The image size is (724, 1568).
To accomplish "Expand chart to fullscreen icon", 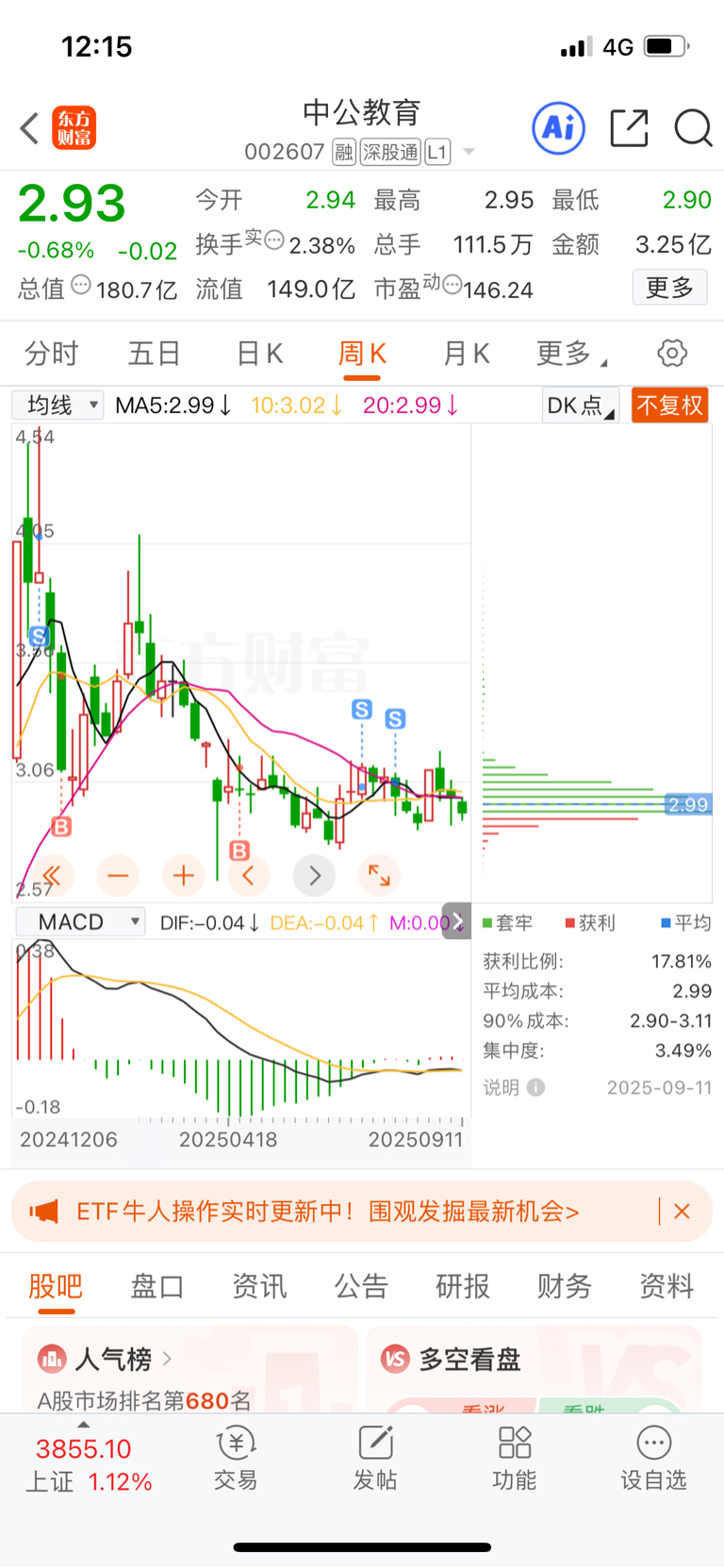I will 379,876.
